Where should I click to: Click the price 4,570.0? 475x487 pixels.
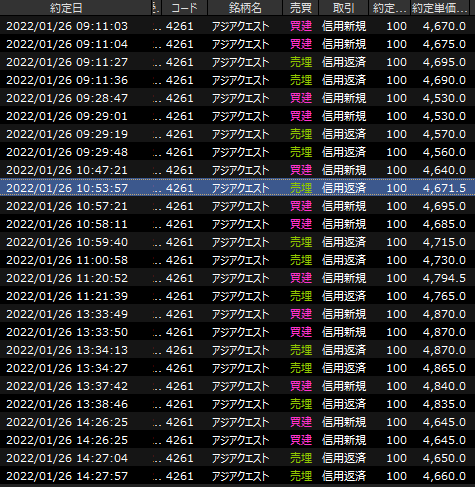[x=444, y=134]
